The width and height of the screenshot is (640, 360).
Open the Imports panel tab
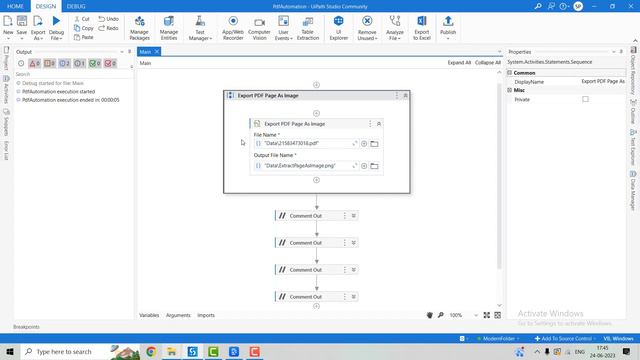(206, 315)
